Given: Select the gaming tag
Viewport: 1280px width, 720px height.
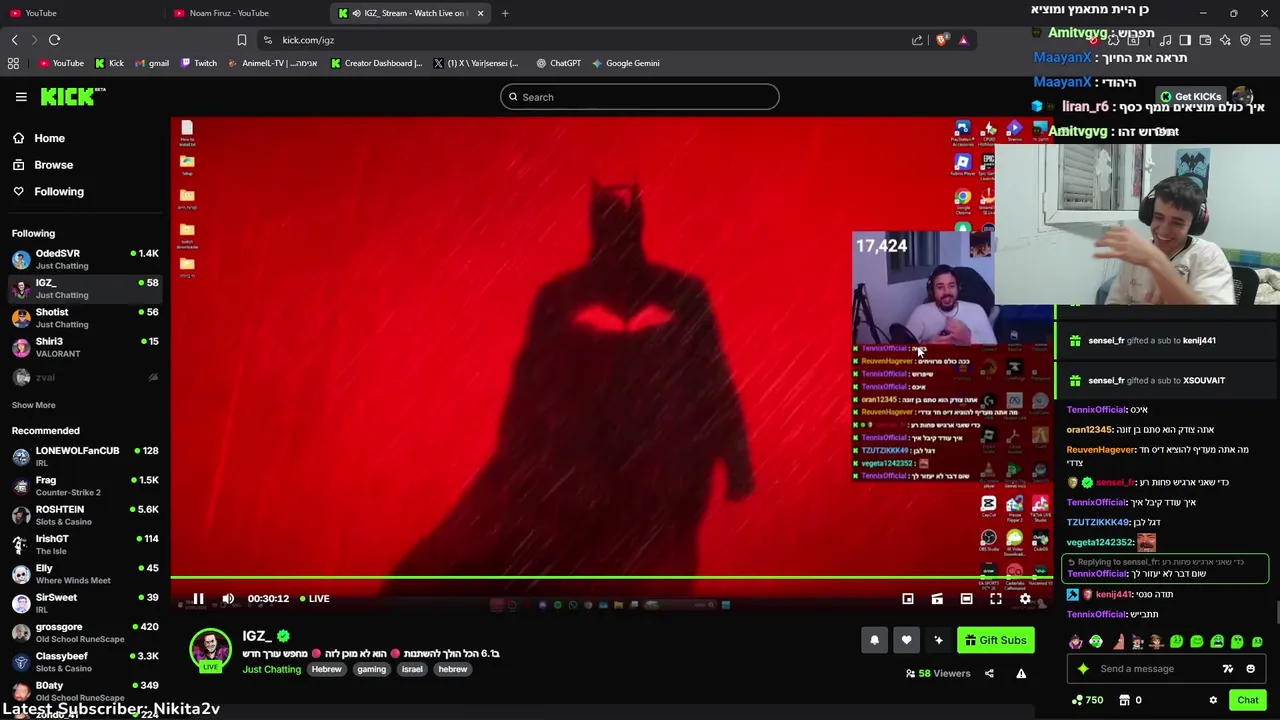Looking at the screenshot, I should pos(371,669).
